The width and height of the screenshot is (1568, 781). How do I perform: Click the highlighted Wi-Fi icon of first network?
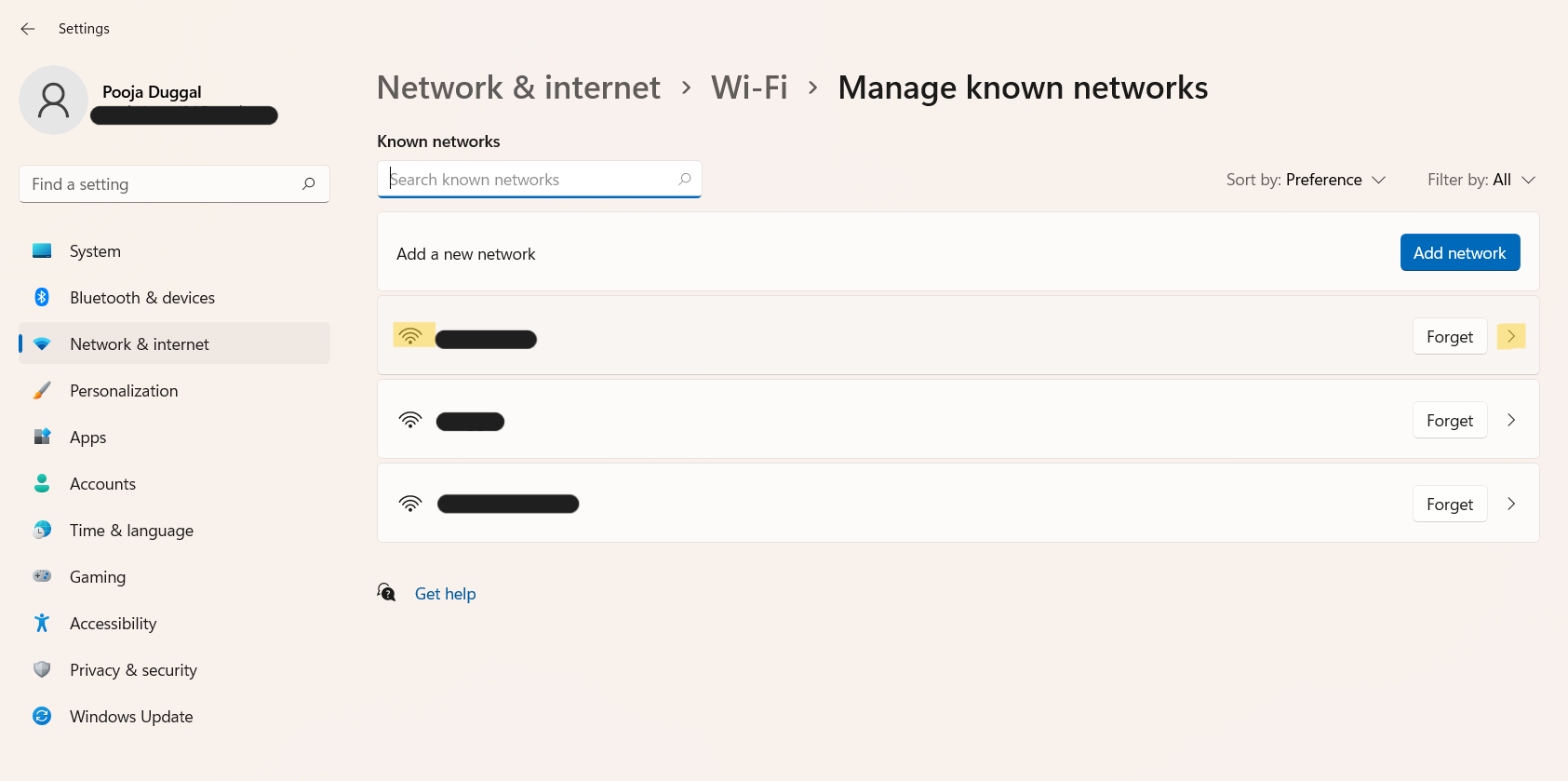tap(410, 336)
